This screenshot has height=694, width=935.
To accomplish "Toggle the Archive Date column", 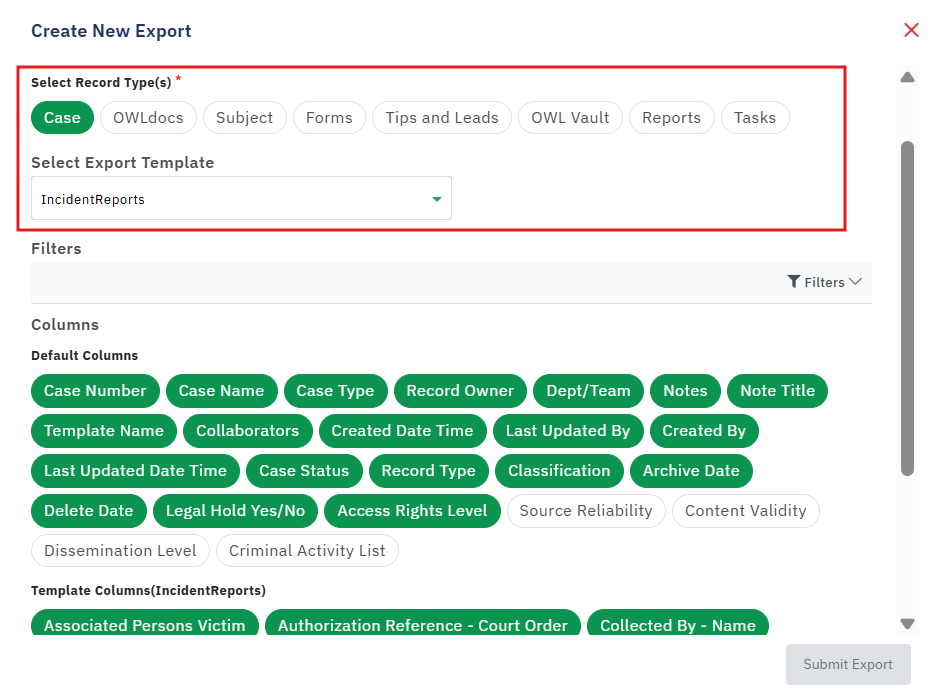I will (691, 470).
